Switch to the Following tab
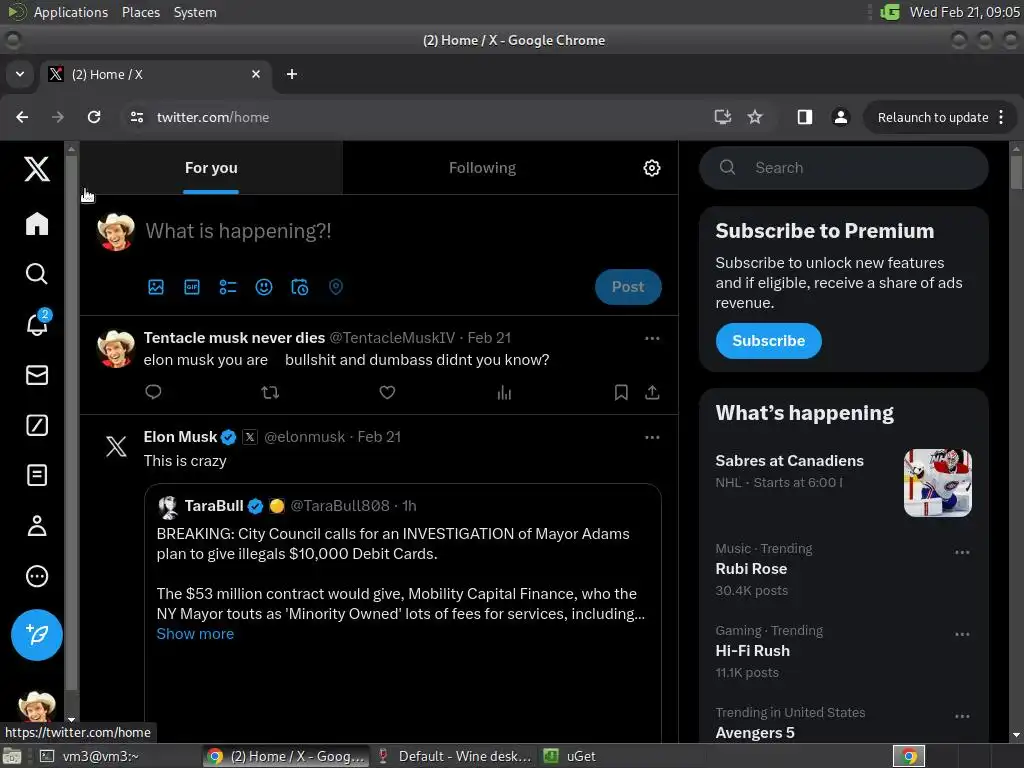1024x768 pixels. 483,168
